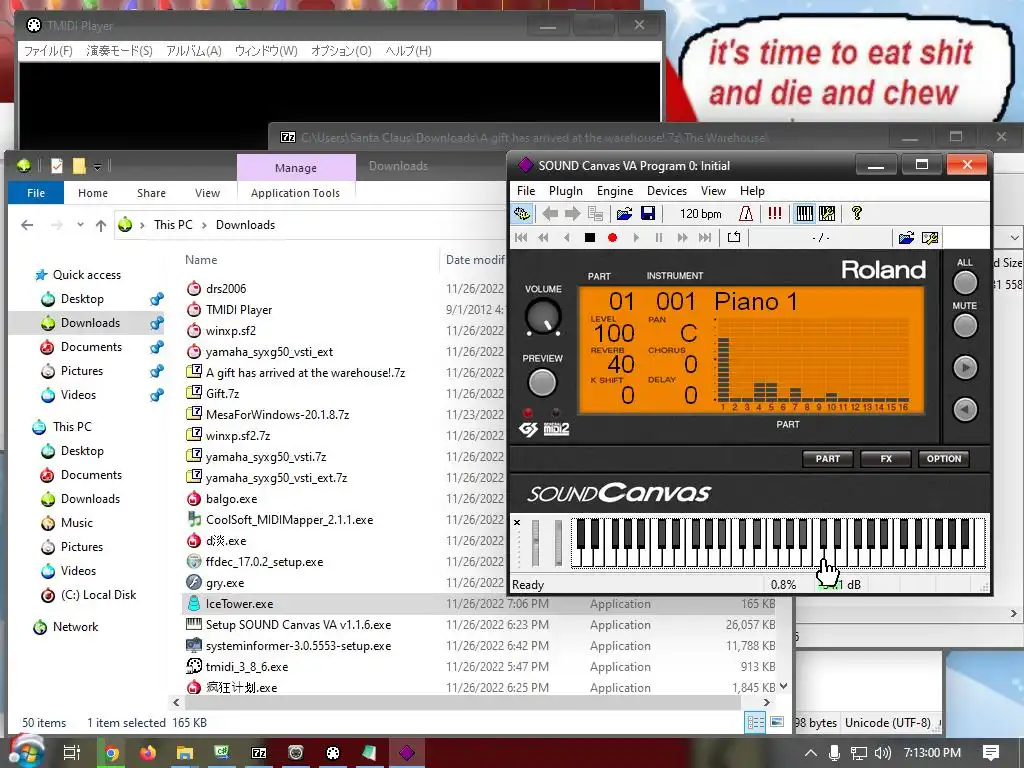Open View menu in SOUND Canvas VA
The width and height of the screenshot is (1024, 768).
[713, 191]
